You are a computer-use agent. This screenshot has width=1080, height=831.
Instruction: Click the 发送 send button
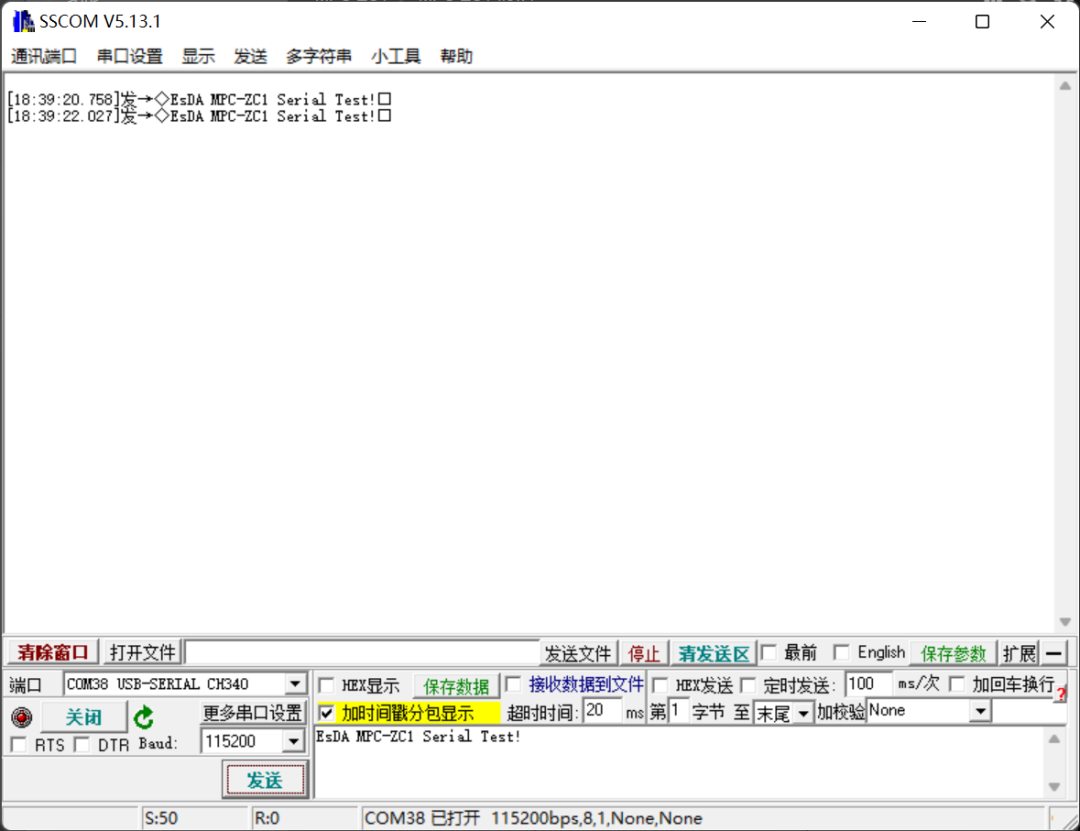click(264, 780)
